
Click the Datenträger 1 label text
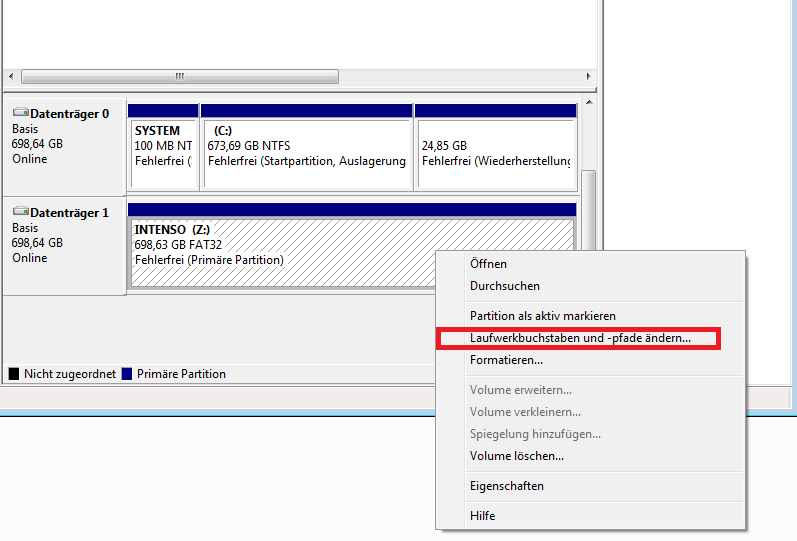pyautogui.click(x=69, y=213)
